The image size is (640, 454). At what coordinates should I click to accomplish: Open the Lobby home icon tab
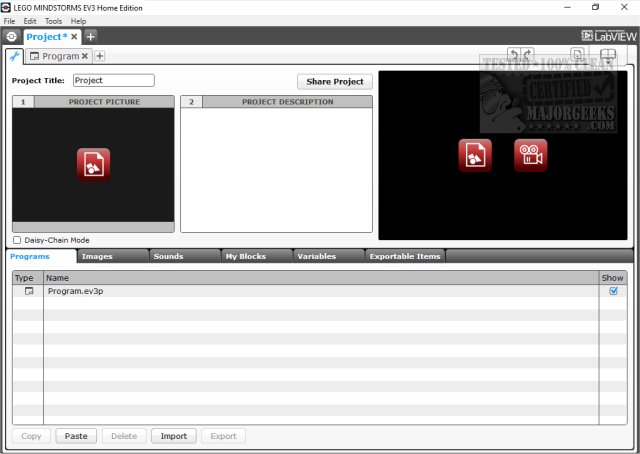point(11,37)
